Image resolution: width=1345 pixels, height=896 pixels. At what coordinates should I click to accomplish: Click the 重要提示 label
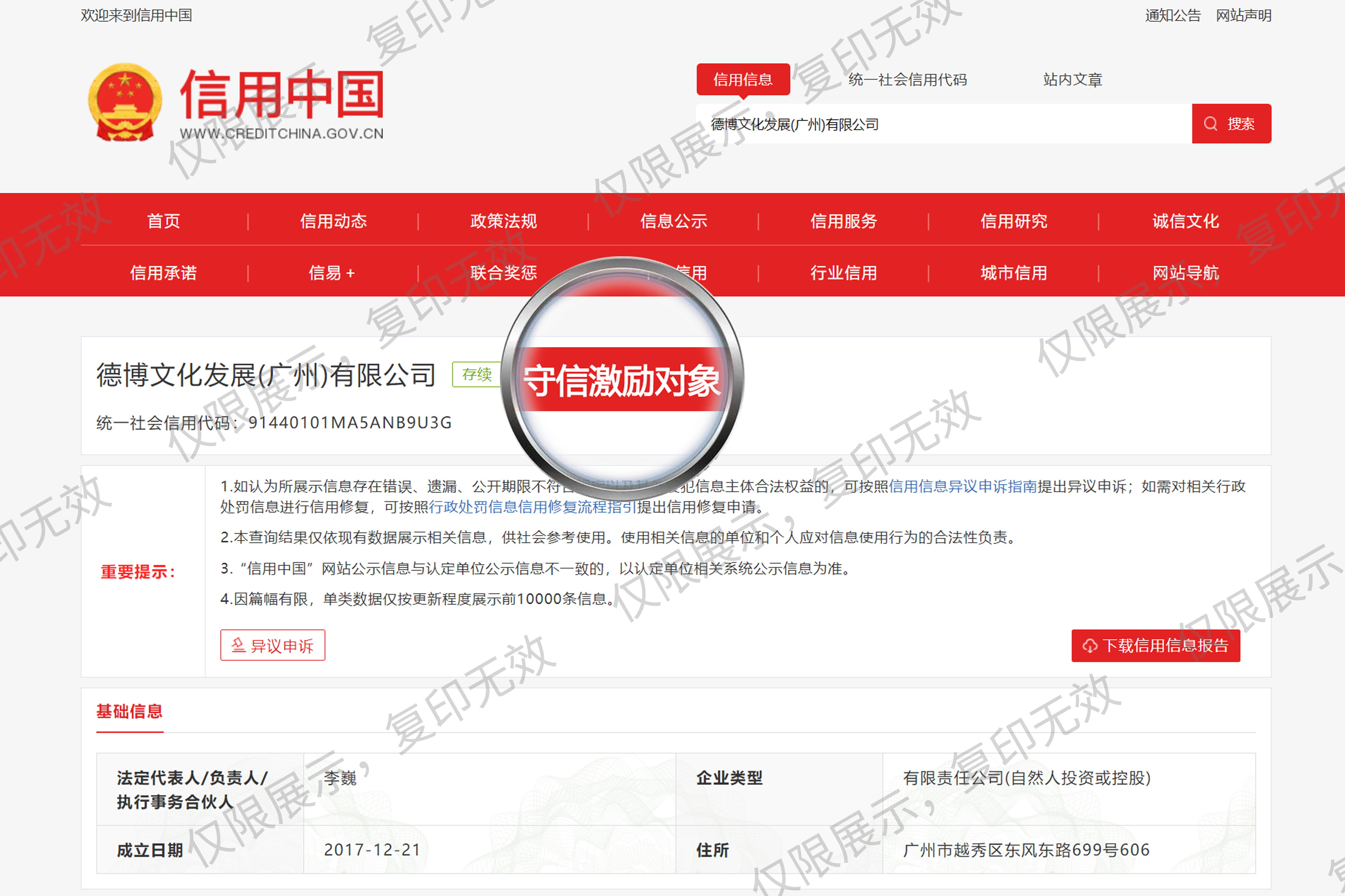pyautogui.click(x=138, y=571)
